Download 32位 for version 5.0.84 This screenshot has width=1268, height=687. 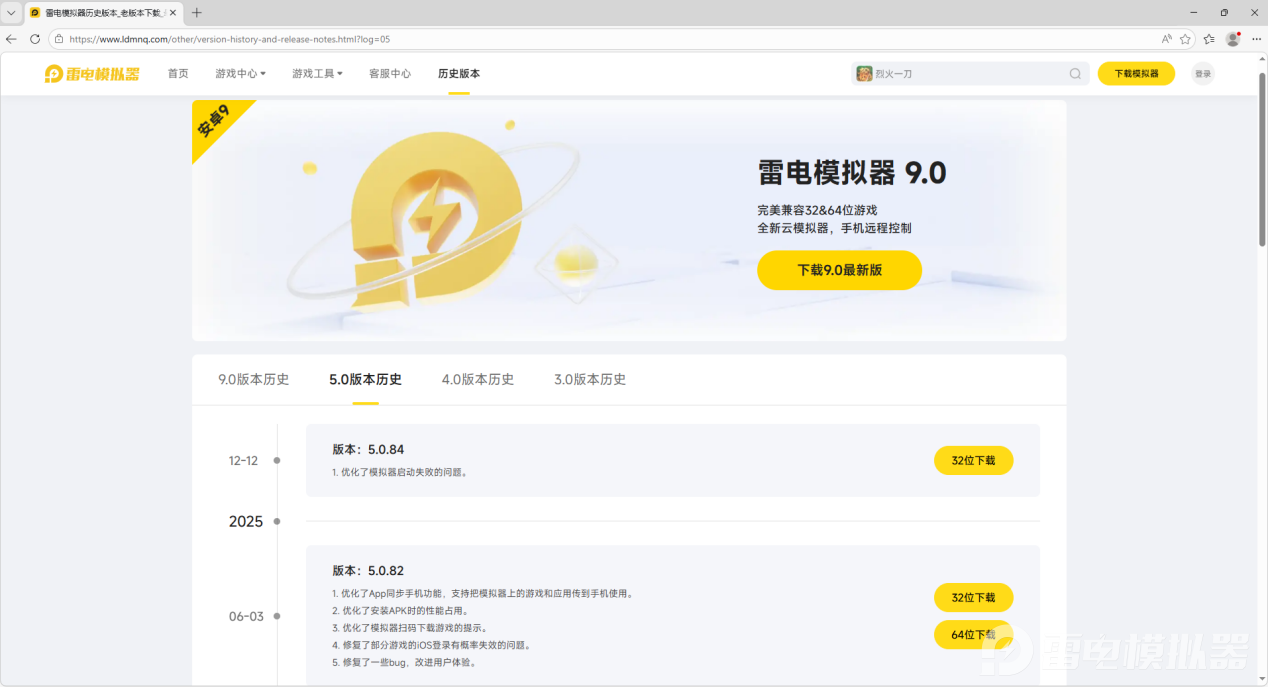[973, 461]
